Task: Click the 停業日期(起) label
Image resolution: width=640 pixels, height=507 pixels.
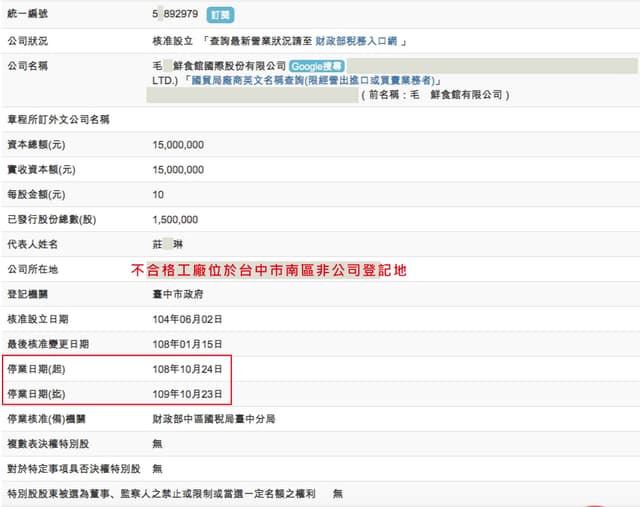Action: [36, 369]
